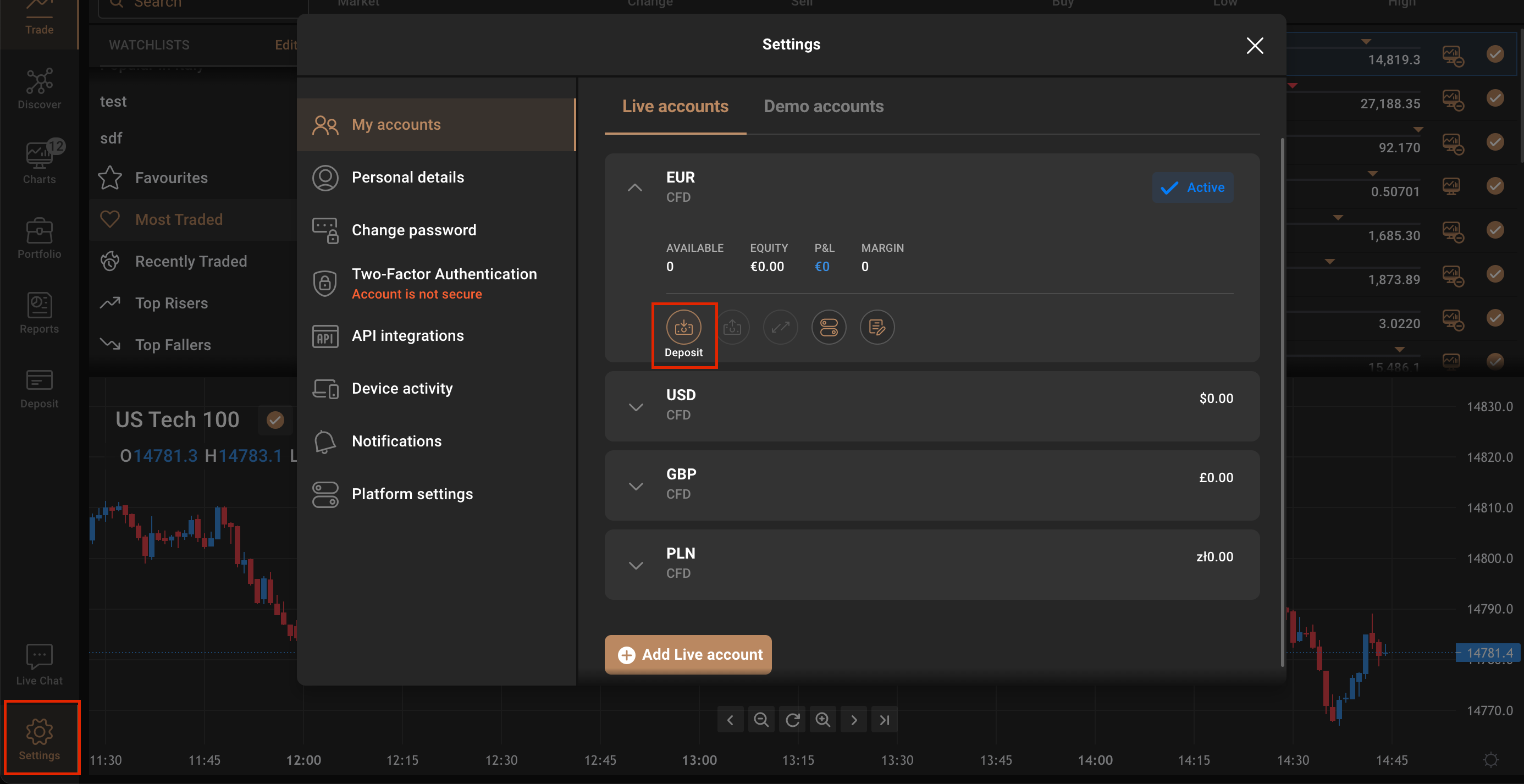Viewport: 1524px width, 784px height.
Task: Open Personal details settings section
Action: pyautogui.click(x=407, y=177)
